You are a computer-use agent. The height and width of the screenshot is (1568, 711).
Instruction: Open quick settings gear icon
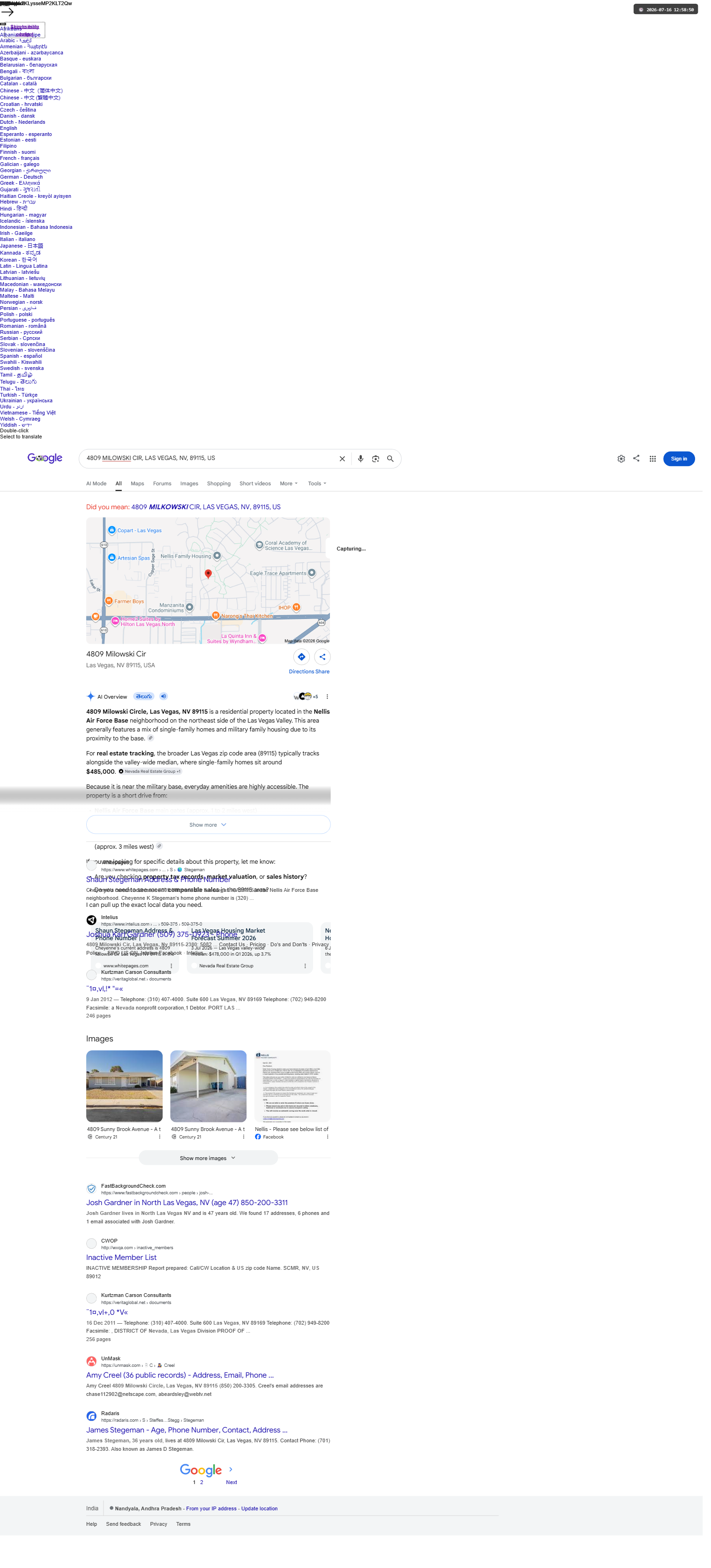coord(629,464)
